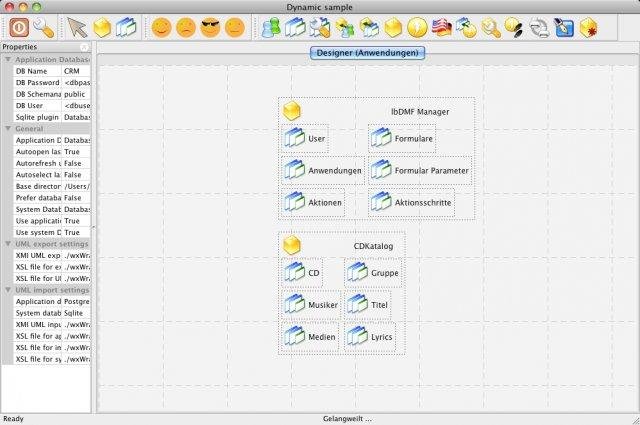This screenshot has height=425, width=640.
Task: Open the Titel form item
Action: (367, 305)
